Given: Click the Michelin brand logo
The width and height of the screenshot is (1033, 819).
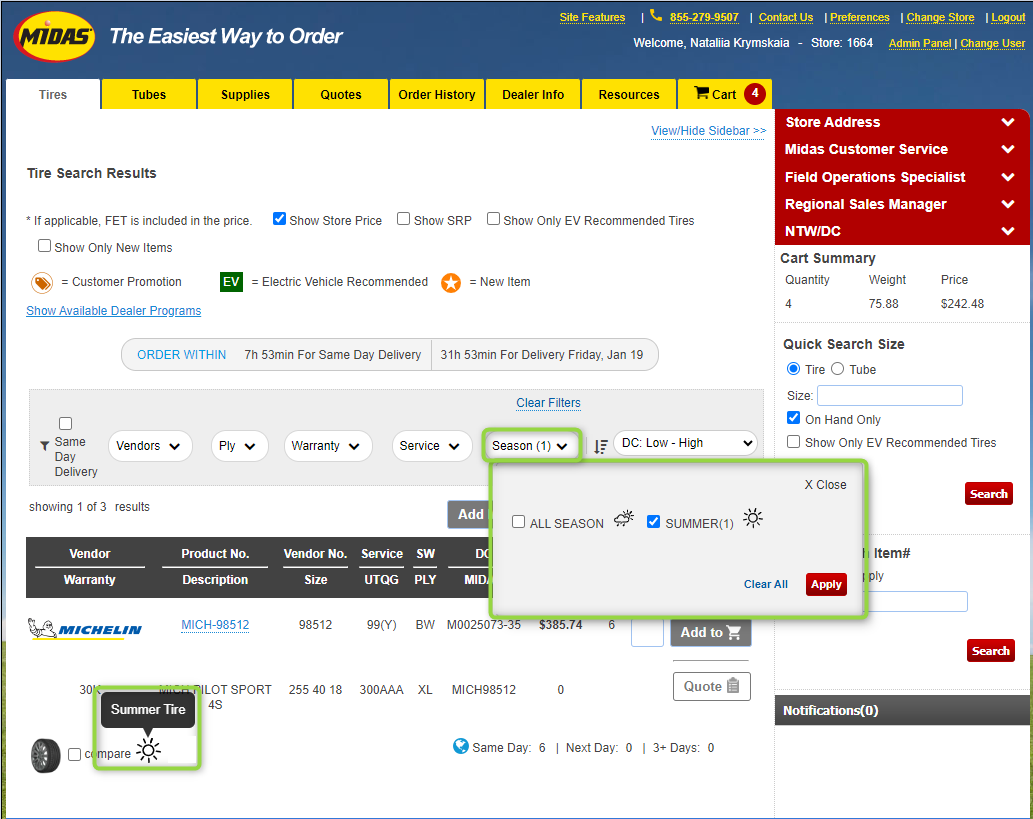Looking at the screenshot, I should pos(85,629).
